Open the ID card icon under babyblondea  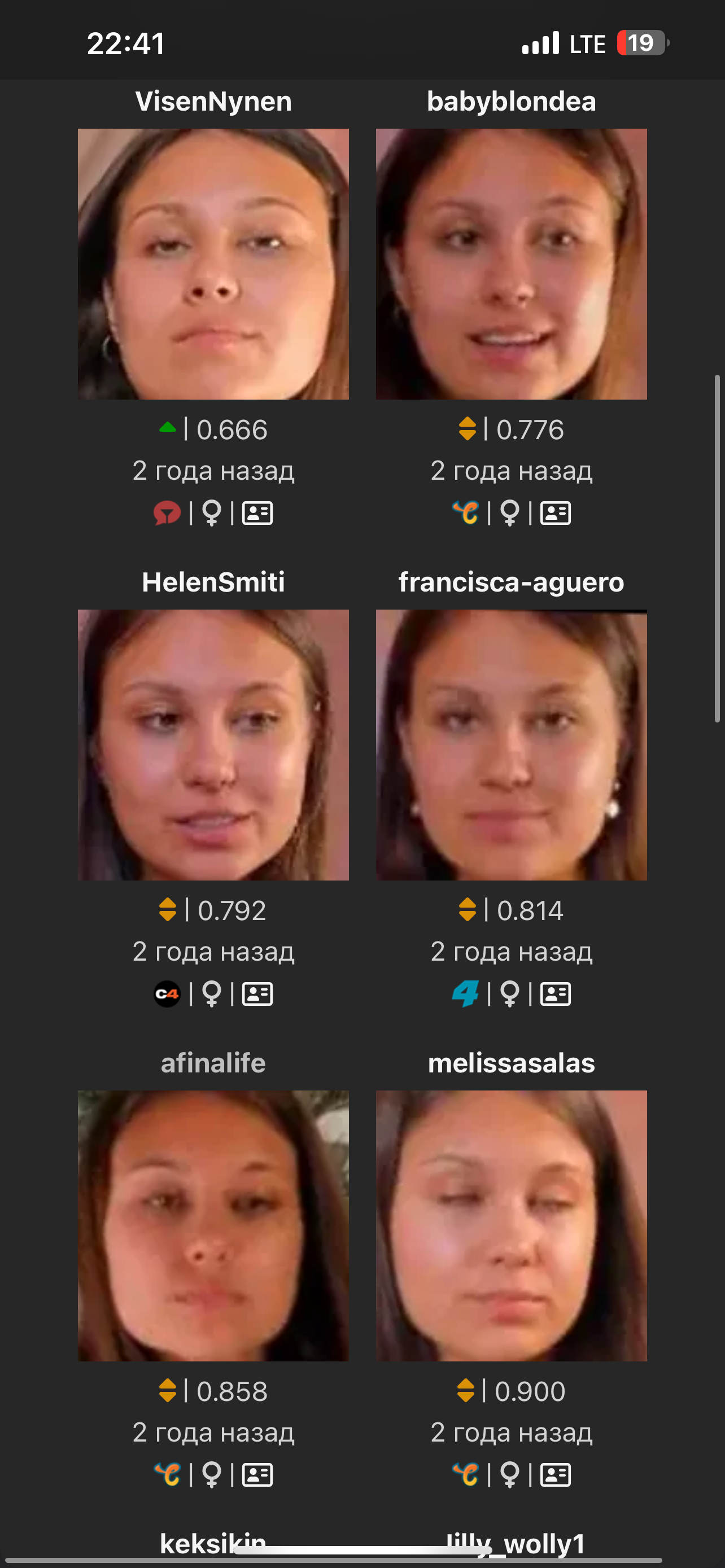point(555,513)
